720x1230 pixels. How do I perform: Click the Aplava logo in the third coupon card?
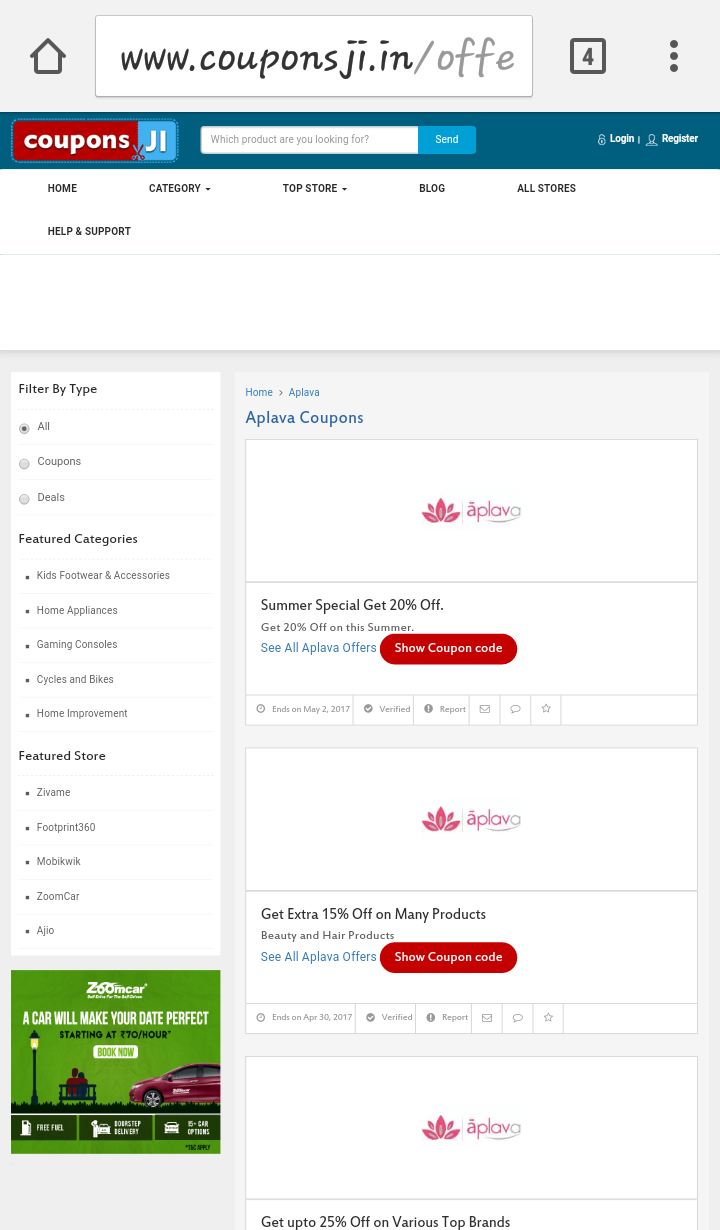[x=471, y=1129]
